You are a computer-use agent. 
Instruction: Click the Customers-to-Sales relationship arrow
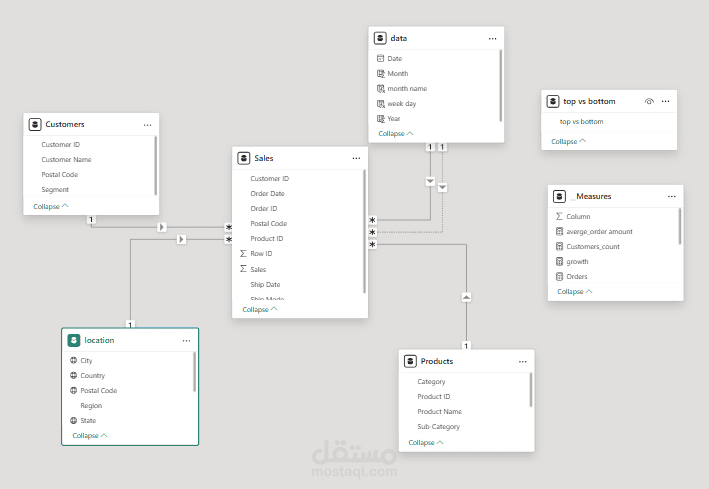coord(161,227)
